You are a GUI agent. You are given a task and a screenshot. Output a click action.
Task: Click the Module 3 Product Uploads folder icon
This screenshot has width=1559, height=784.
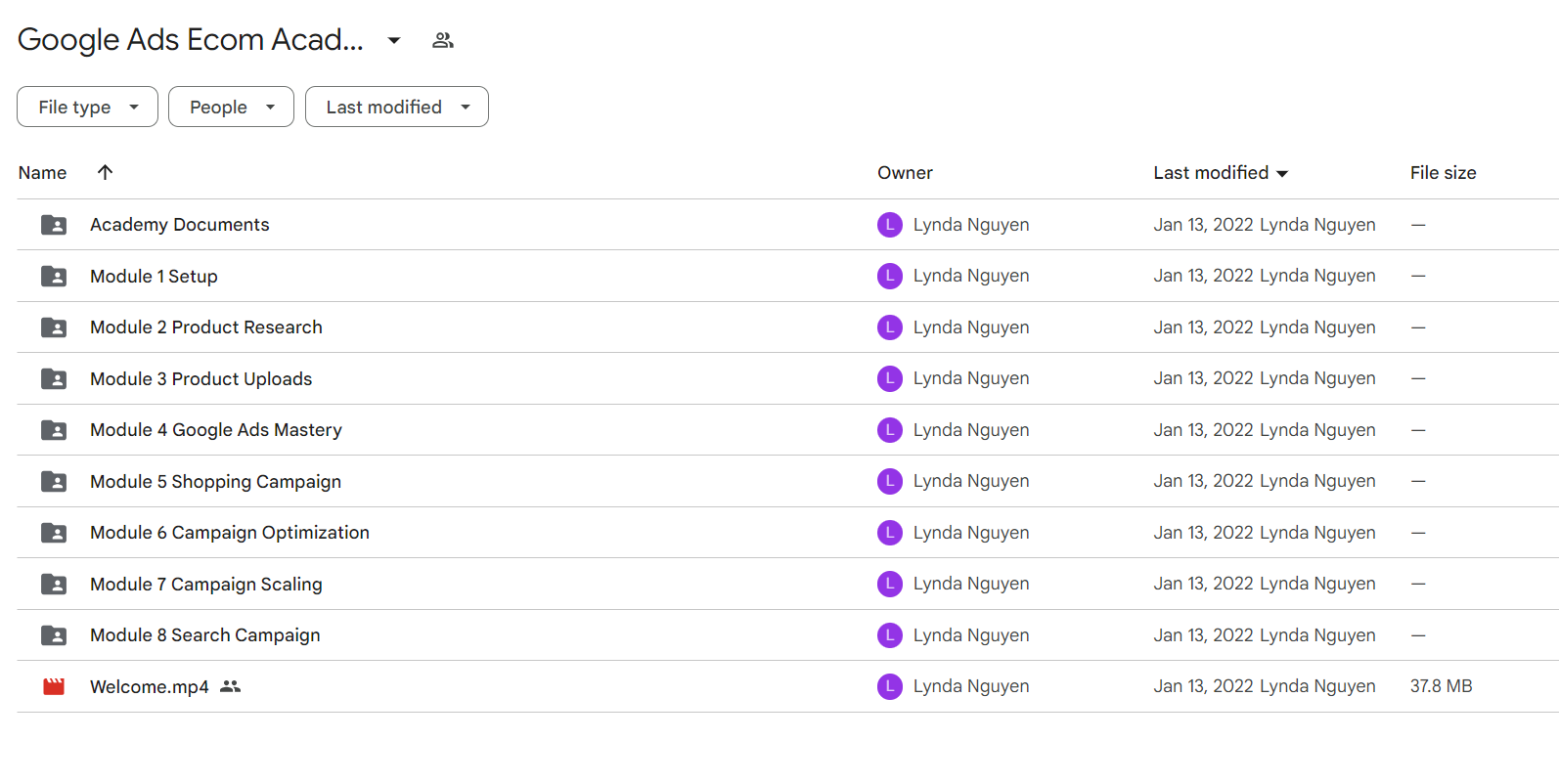click(x=54, y=379)
